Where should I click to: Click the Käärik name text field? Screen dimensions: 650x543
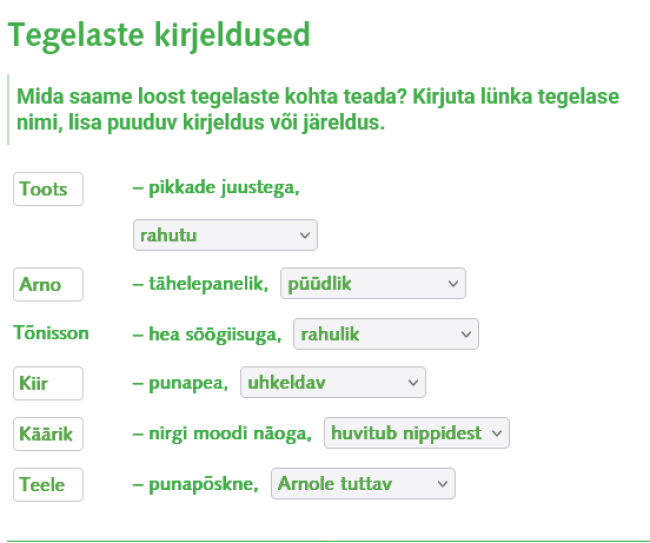coord(48,434)
